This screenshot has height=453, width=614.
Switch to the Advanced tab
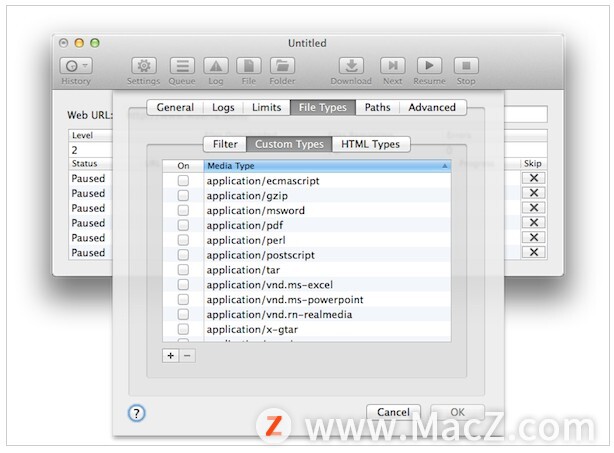(x=432, y=107)
